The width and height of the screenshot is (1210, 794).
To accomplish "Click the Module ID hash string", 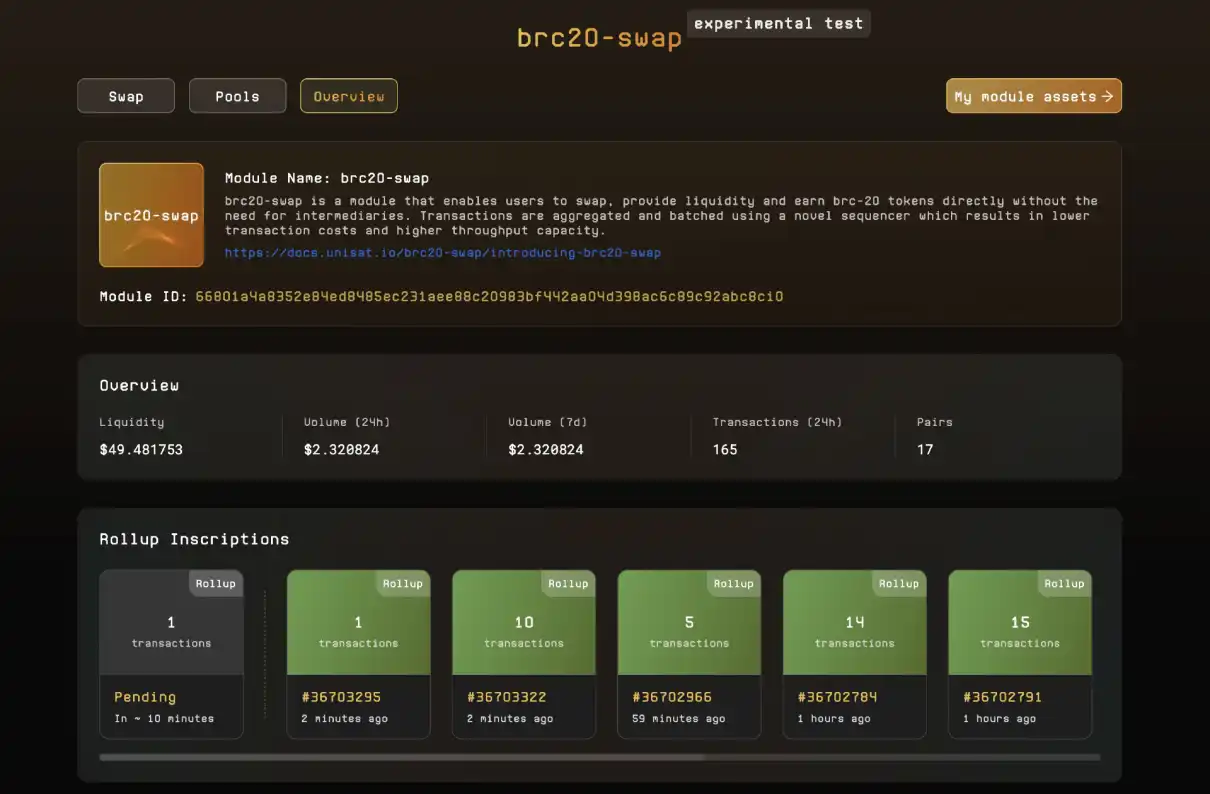I will tap(489, 296).
